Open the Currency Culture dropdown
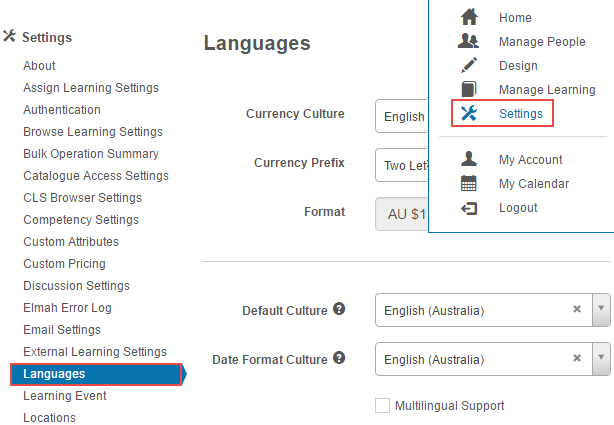614x425 pixels. point(402,116)
